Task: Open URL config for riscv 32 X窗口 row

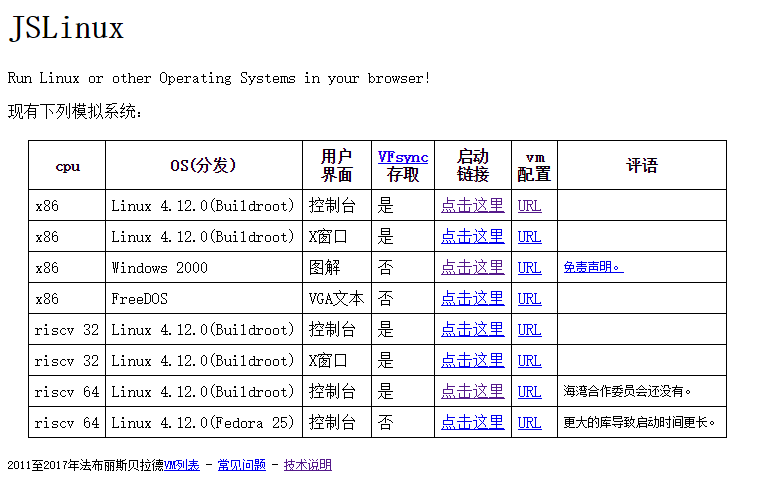Action: tap(530, 361)
